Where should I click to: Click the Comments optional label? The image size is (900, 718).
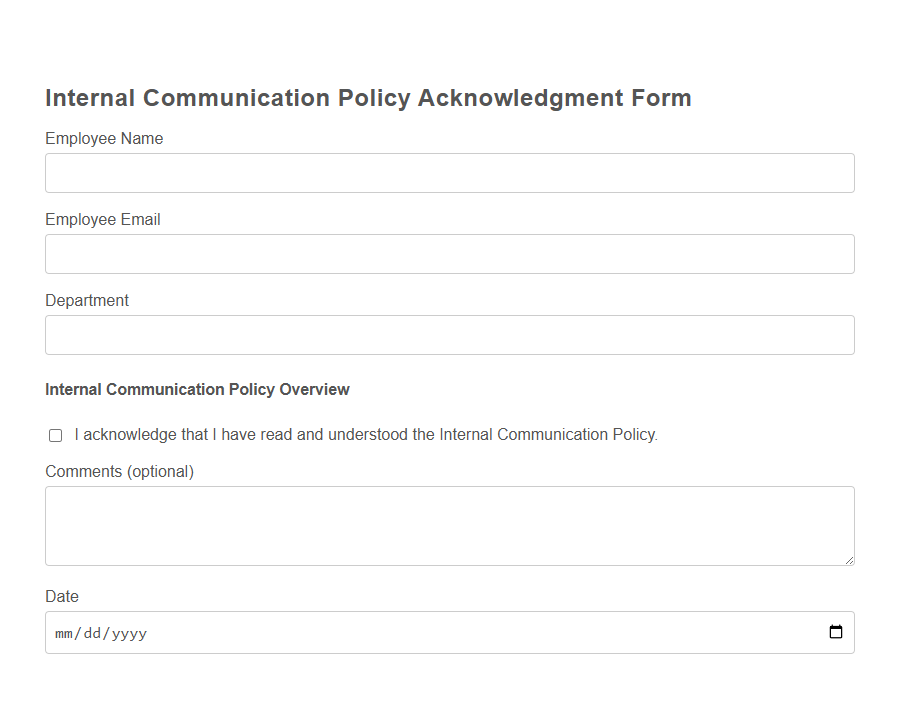[x=120, y=470]
